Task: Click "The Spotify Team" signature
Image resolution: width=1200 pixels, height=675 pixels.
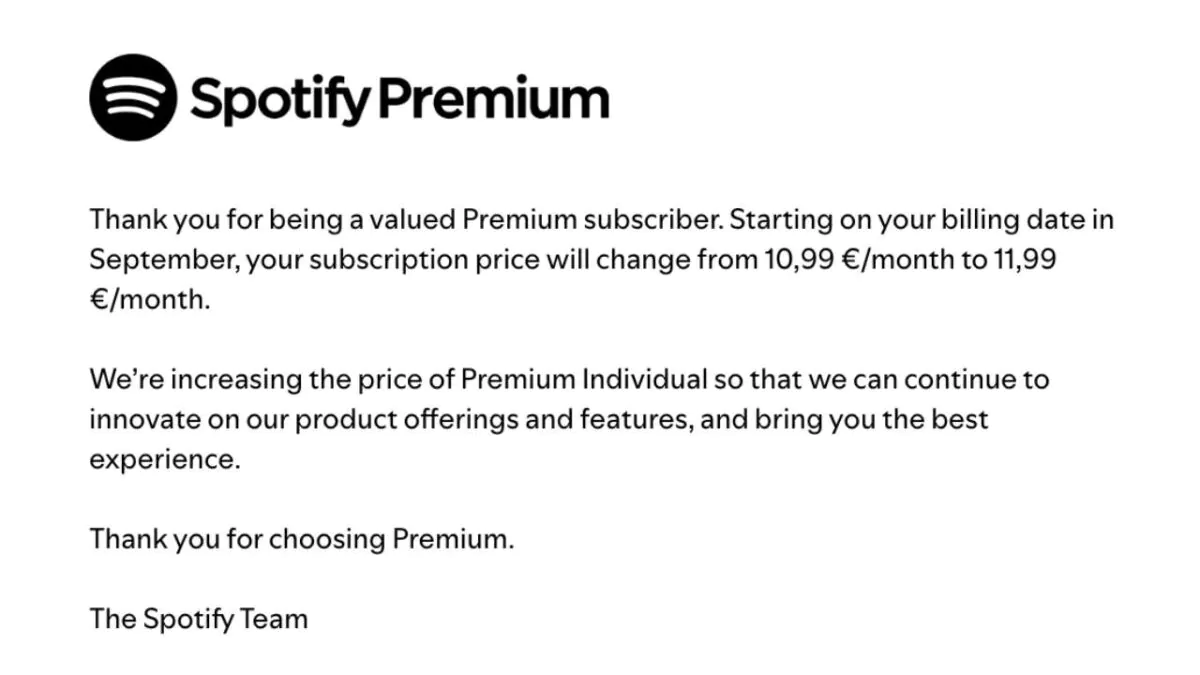Action: tap(198, 619)
